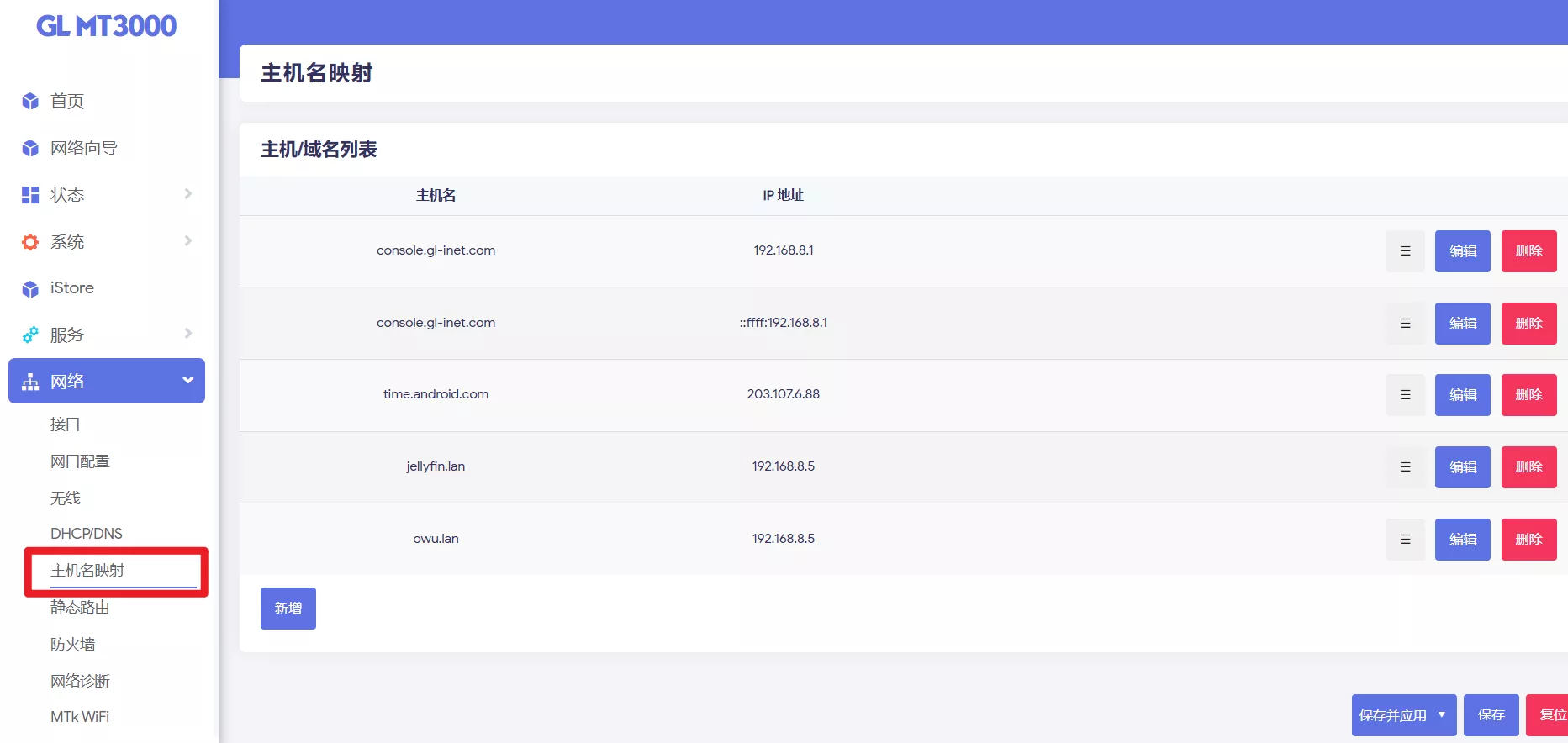Screen dimensions: 1568x743
Task: Click drag handle icon for jellyfin.lan row
Action: pos(1405,467)
